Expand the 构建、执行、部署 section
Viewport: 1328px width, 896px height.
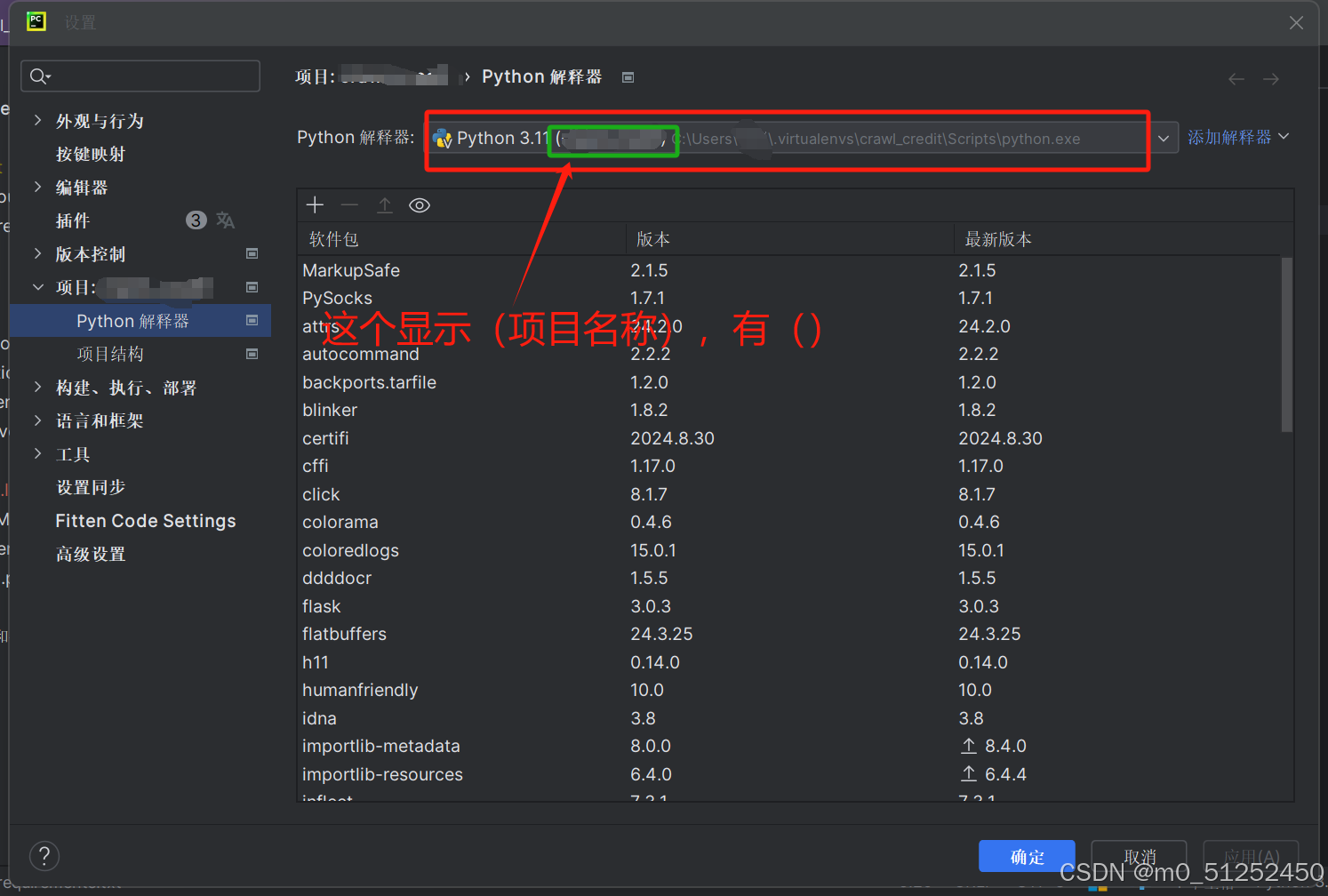(37, 387)
